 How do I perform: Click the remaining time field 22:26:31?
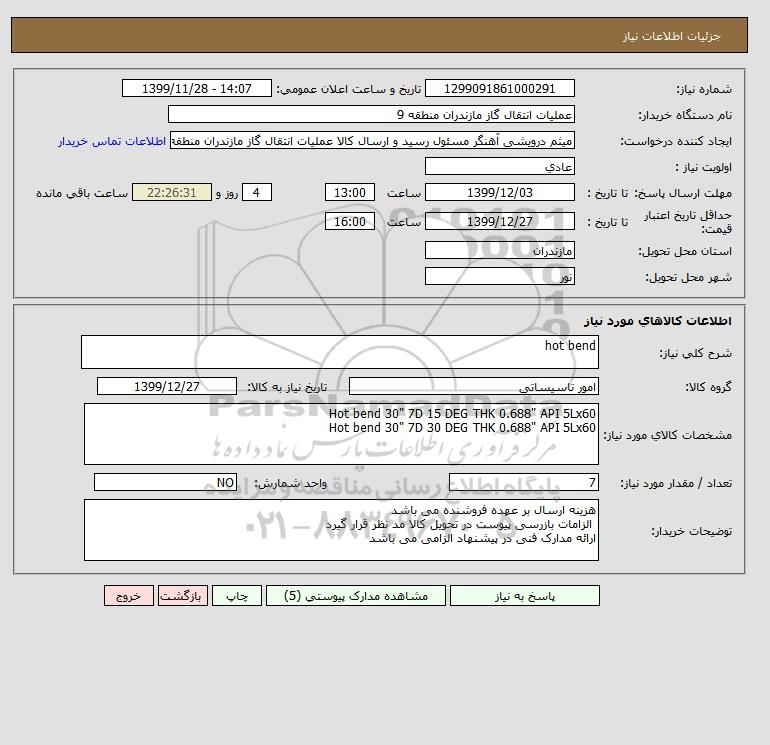[172, 193]
